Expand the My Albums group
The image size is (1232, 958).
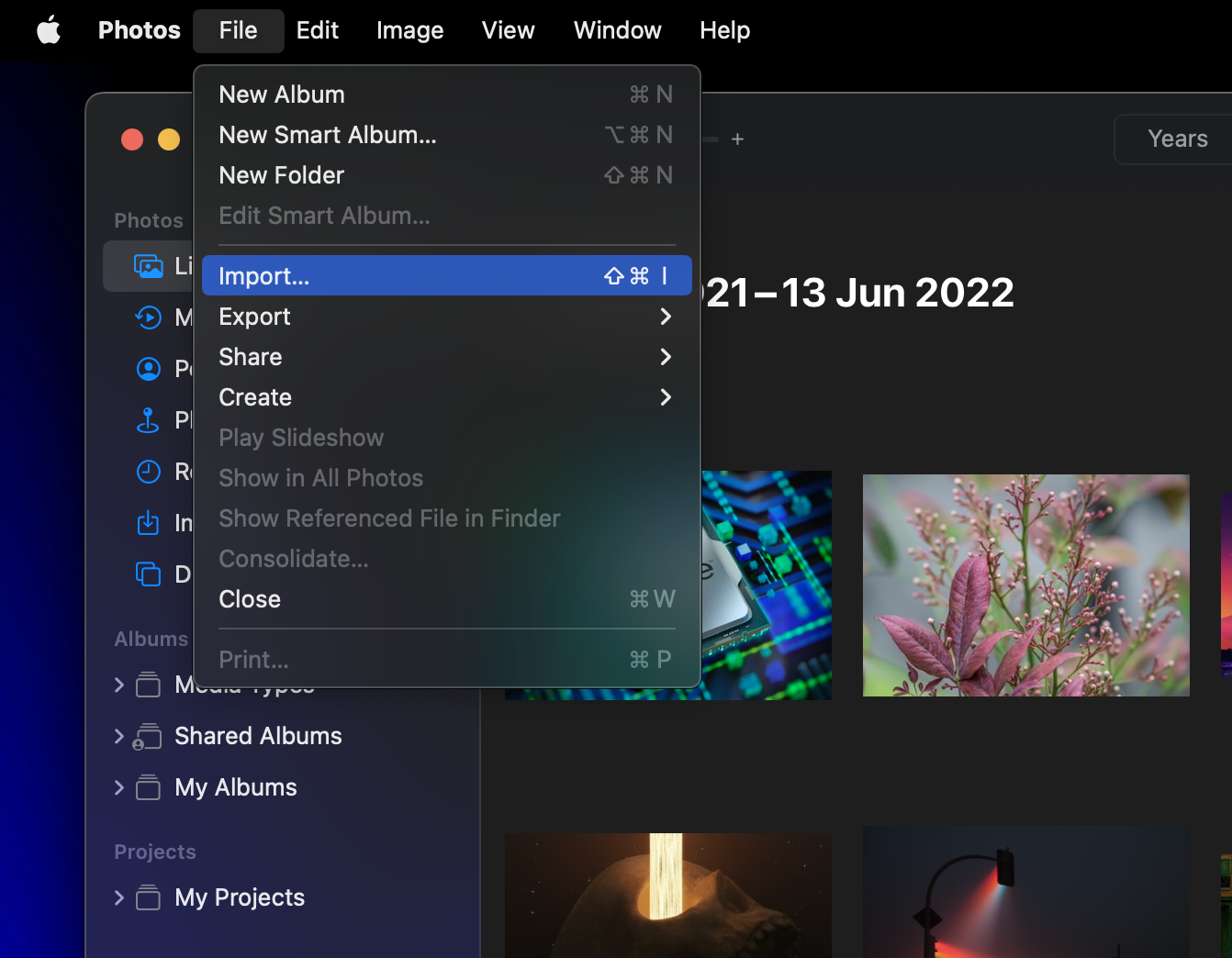(118, 787)
